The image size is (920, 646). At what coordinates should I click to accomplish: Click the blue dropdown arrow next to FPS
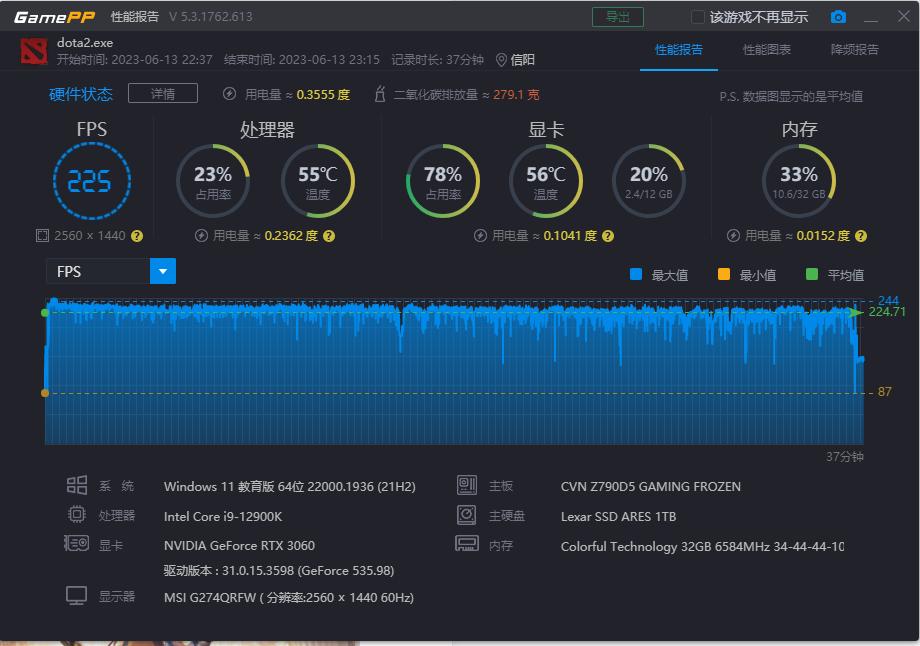[162, 271]
